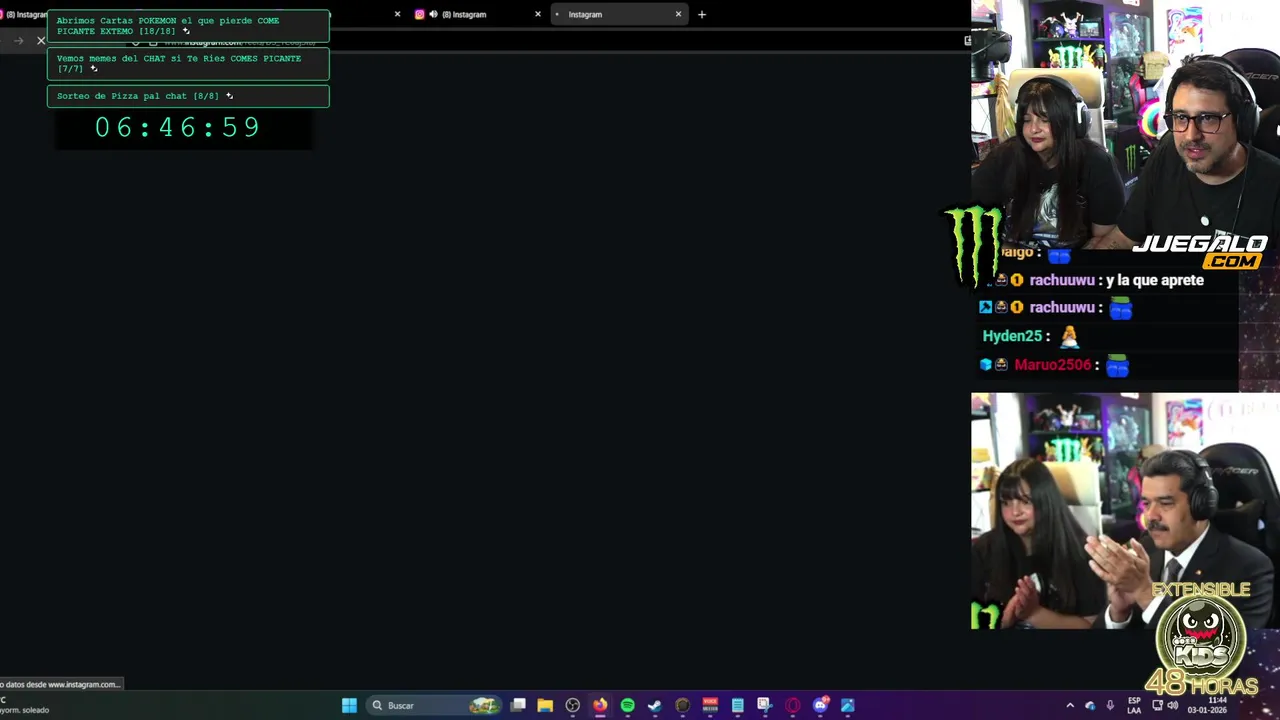The image size is (1280, 720).
Task: Click the 'Sorteo de Pizza pal chat' goal
Action: coord(188,96)
